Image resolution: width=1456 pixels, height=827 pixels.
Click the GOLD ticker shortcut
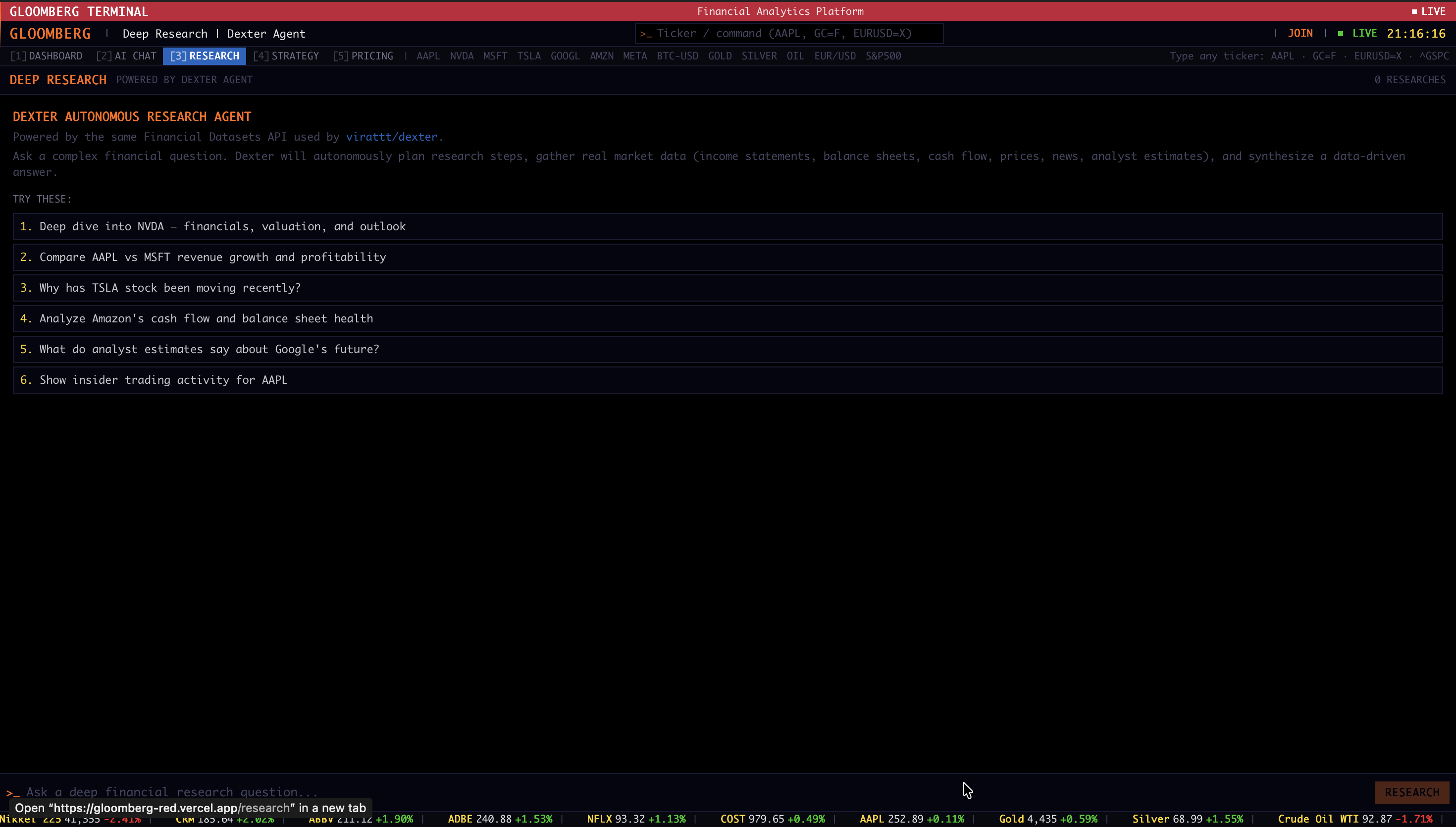[719, 55]
